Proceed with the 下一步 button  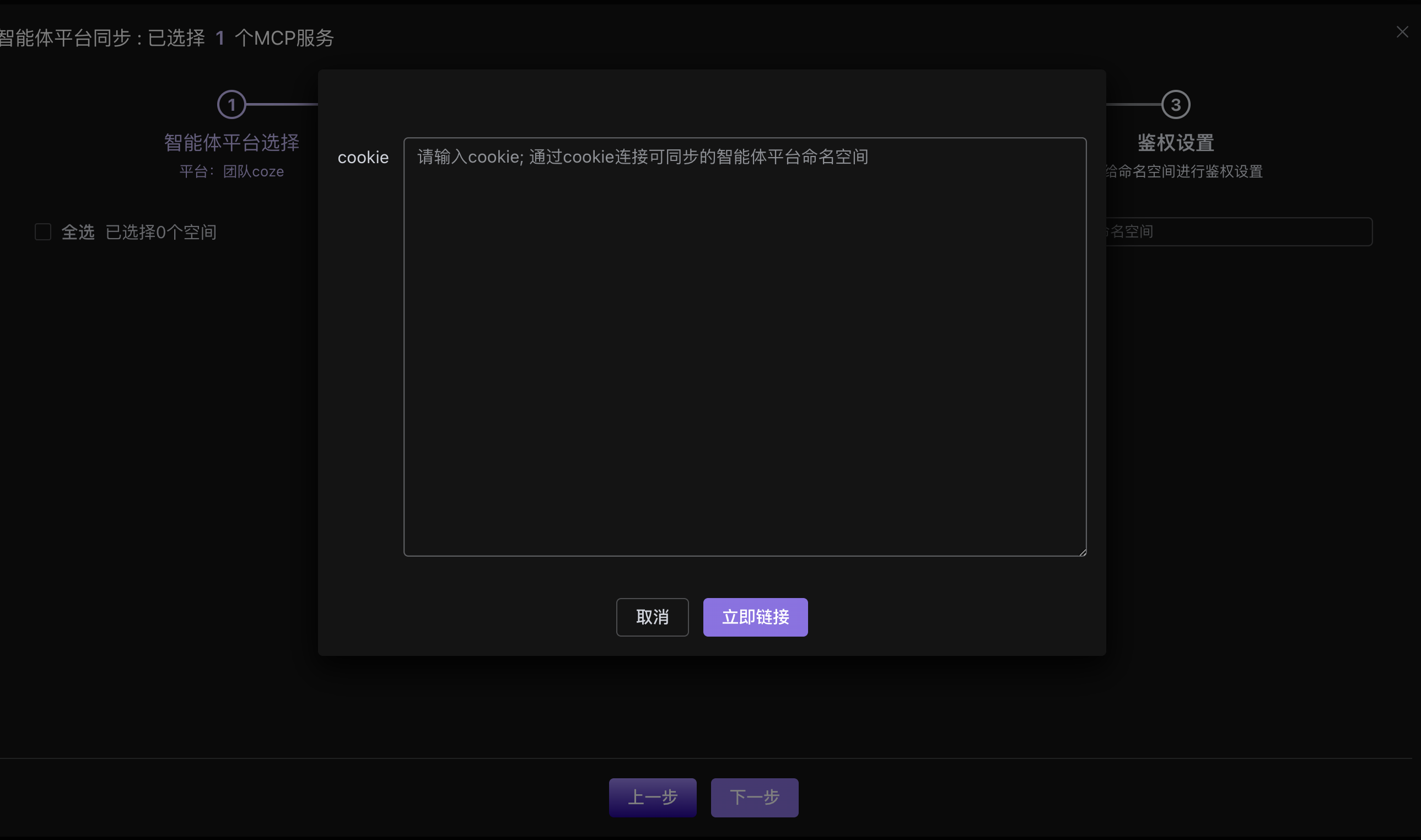coord(755,797)
